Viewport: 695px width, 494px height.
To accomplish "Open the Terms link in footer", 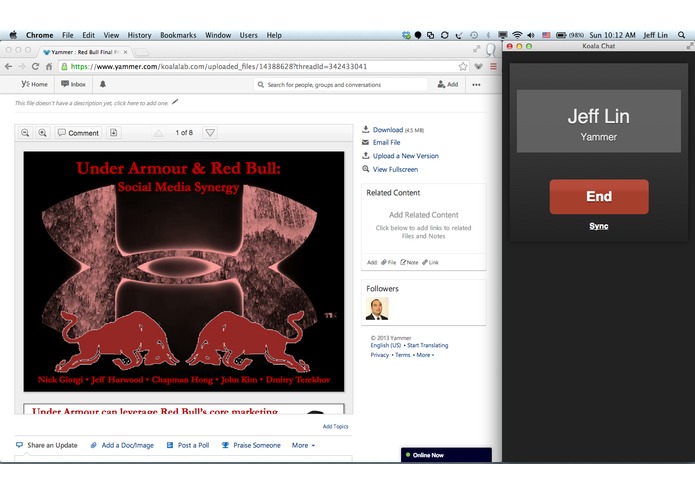I will (402, 355).
